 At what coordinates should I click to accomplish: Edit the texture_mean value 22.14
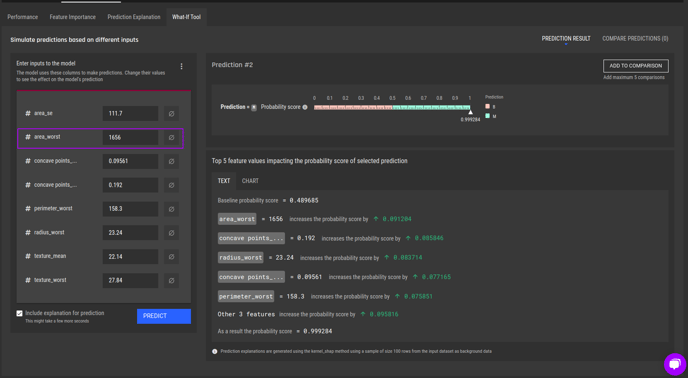(x=130, y=256)
